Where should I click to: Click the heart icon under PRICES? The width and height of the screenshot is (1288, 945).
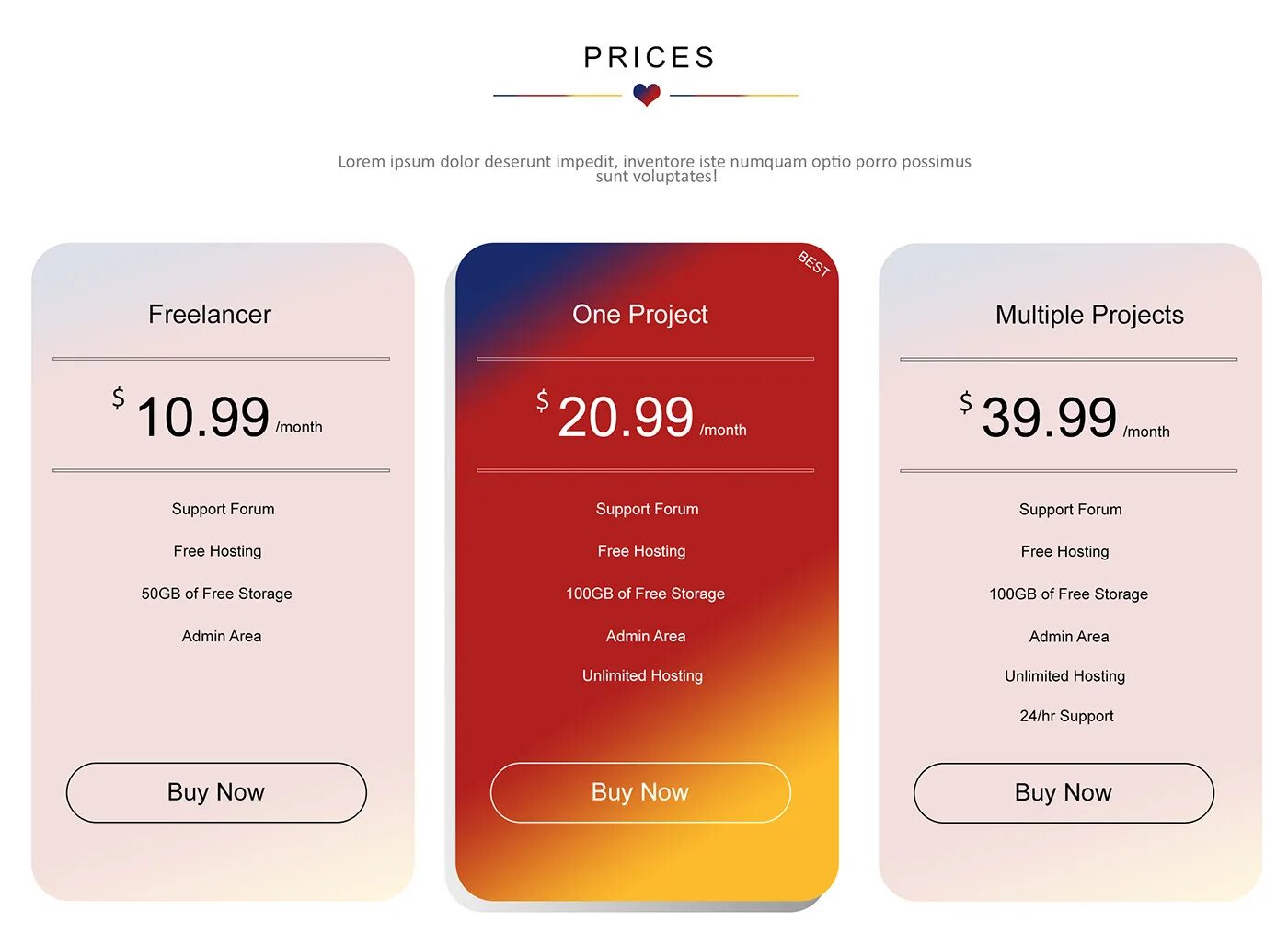pos(647,94)
